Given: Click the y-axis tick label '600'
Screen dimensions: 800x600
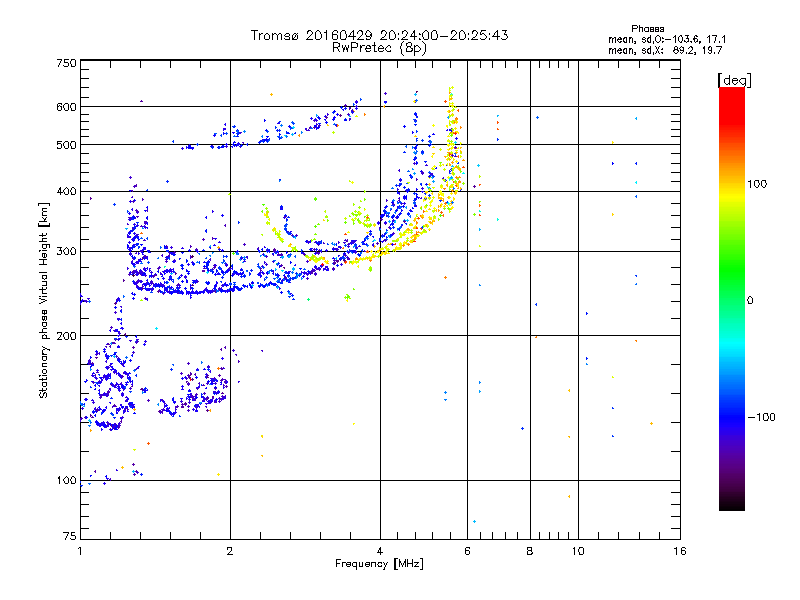Looking at the screenshot, I should [66, 107].
